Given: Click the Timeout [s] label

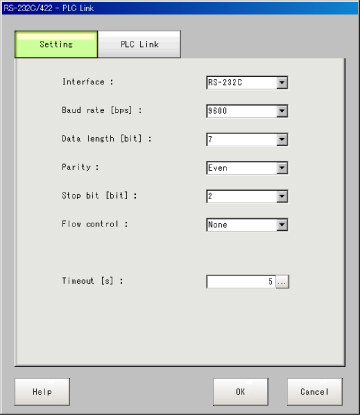Looking at the screenshot, I should click(x=92, y=281).
